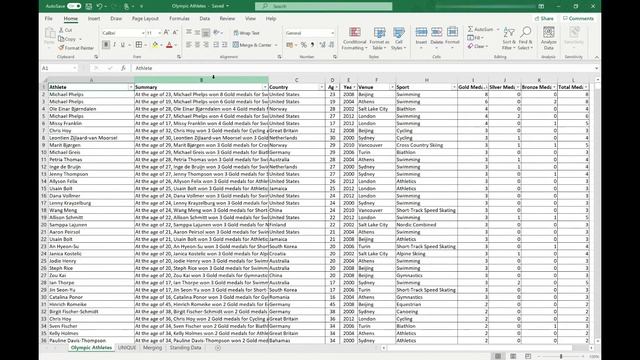Screen dimensions: 640x360
Task: Apply the red Font Color
Action: 169,45
